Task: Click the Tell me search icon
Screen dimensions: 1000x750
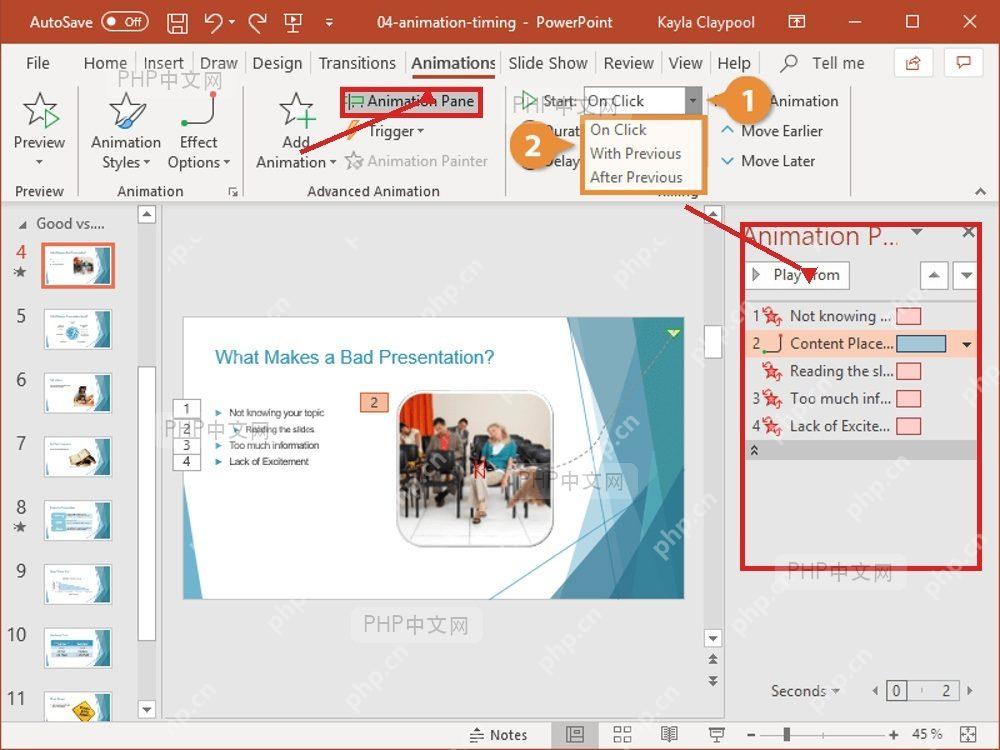Action: coord(789,63)
